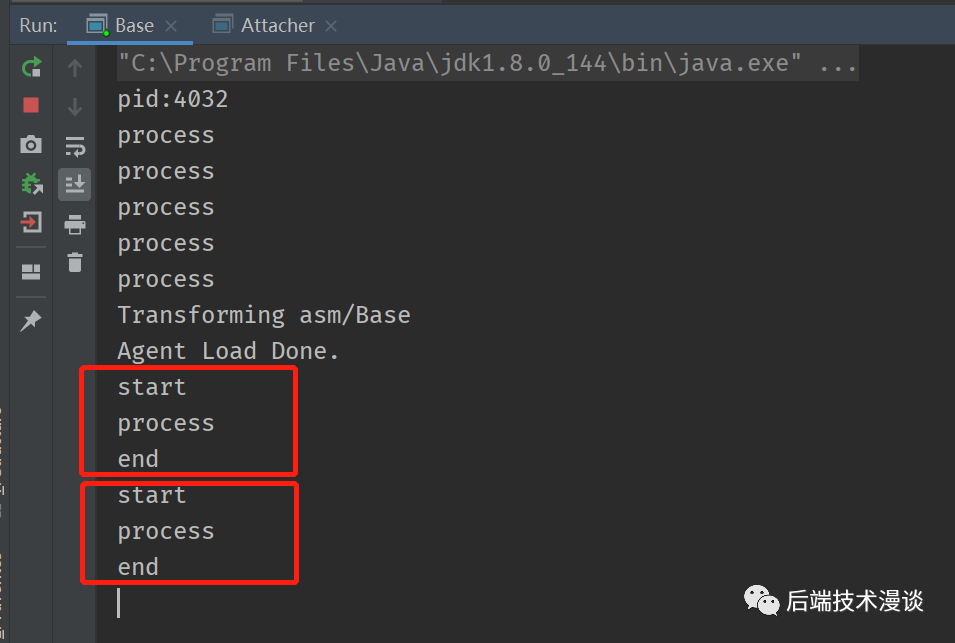Rerun the Base program
Screen dimensions: 955x643
click(31, 67)
